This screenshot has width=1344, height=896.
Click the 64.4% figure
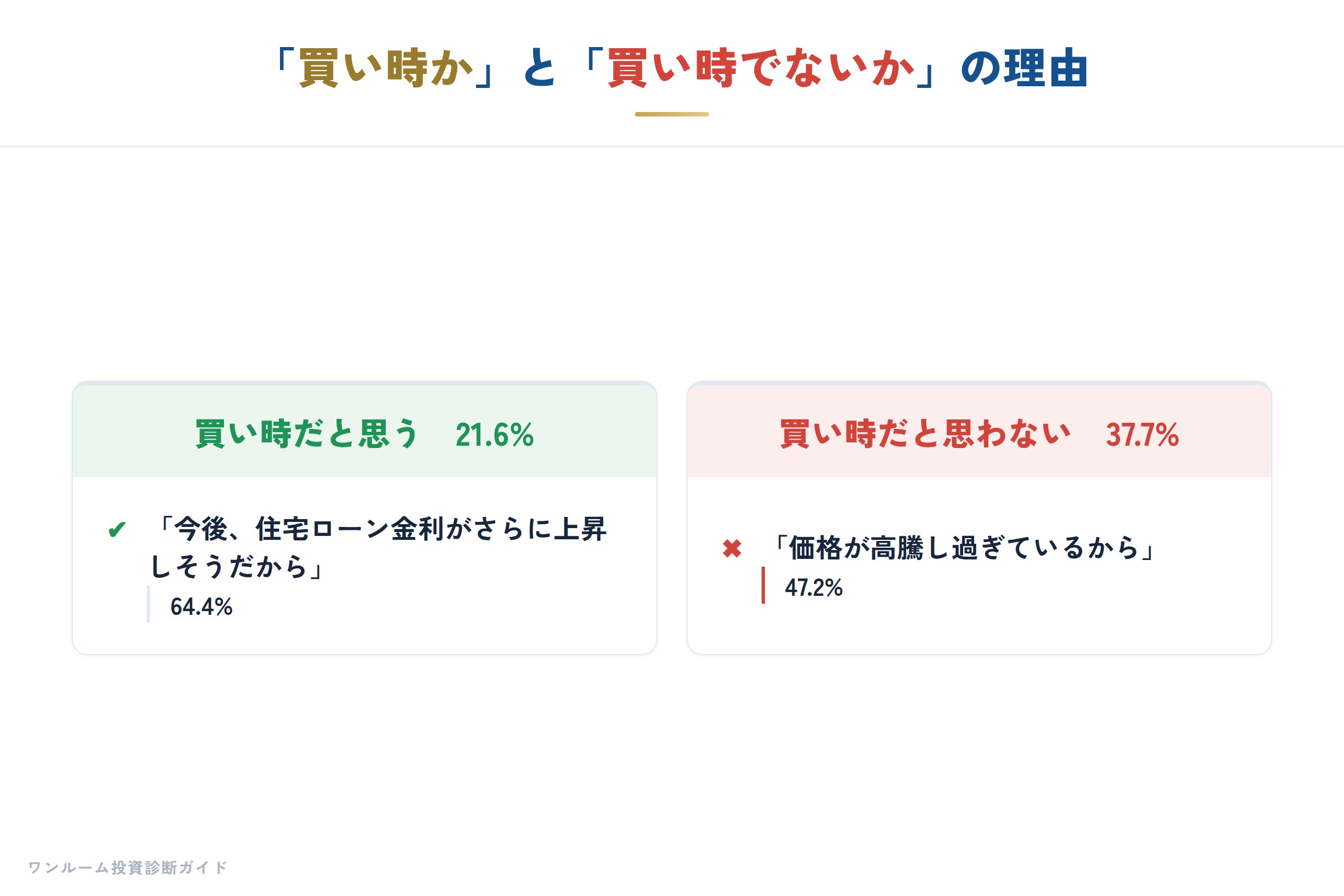pyautogui.click(x=201, y=607)
